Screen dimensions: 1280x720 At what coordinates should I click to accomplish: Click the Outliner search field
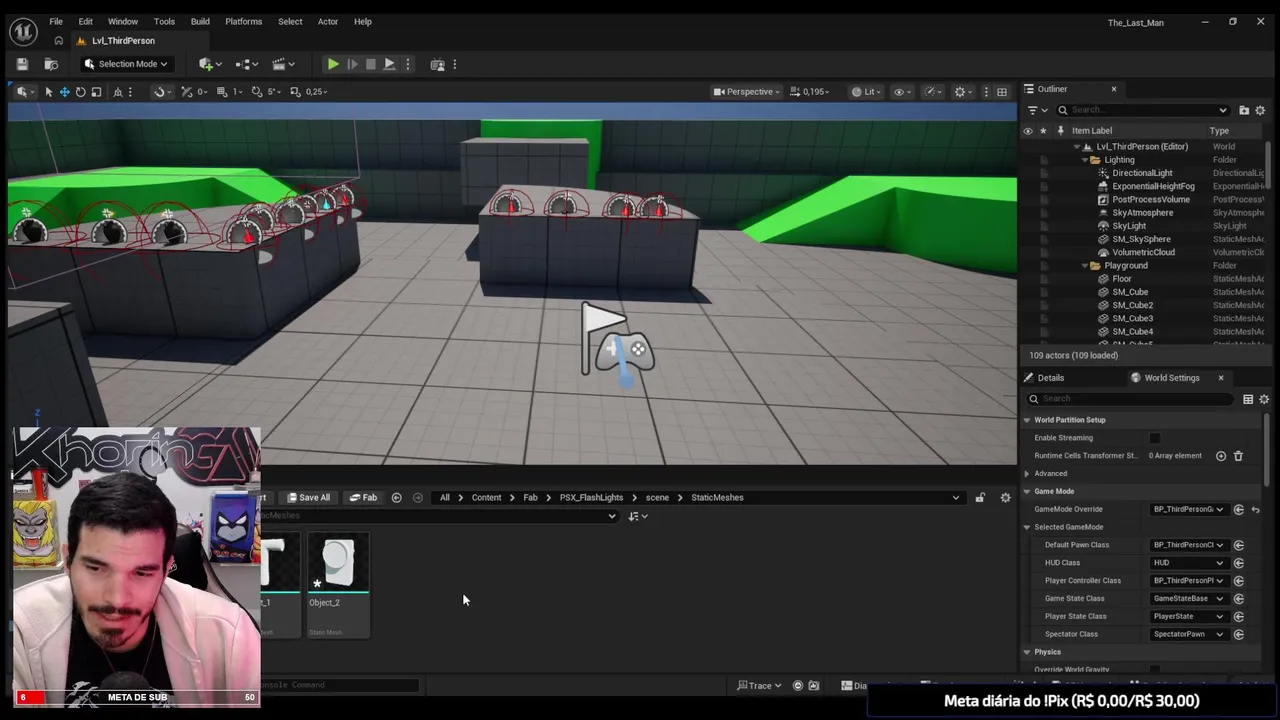tap(1142, 110)
